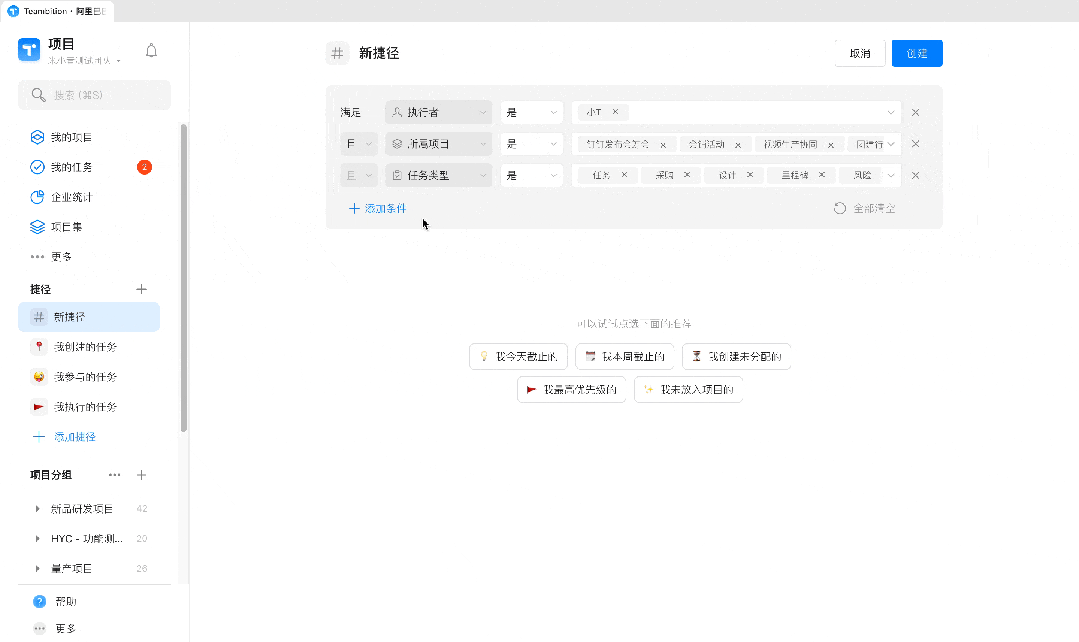Remove the 执行者 condition row

pyautogui.click(x=915, y=113)
